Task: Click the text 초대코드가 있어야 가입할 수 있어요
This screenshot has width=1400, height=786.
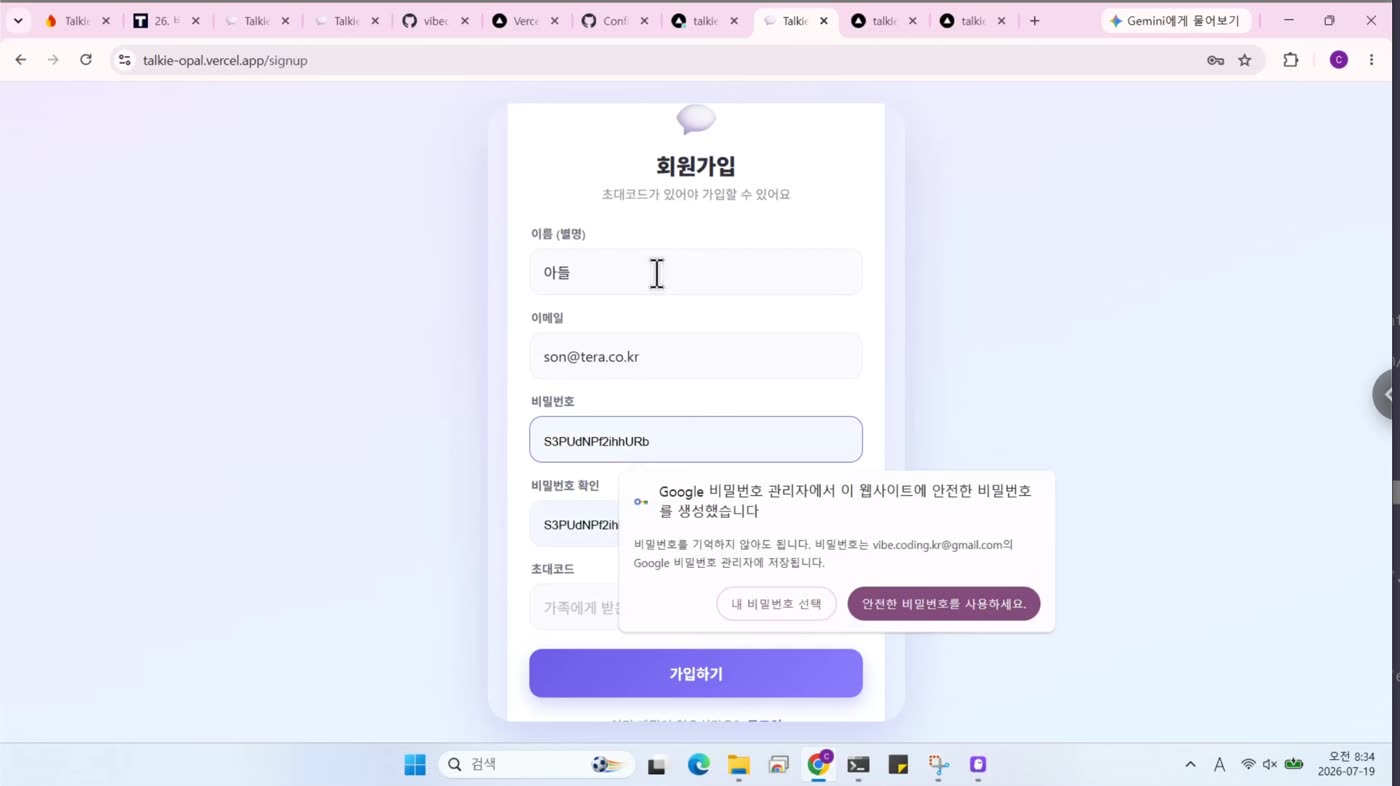Action: coord(696,194)
